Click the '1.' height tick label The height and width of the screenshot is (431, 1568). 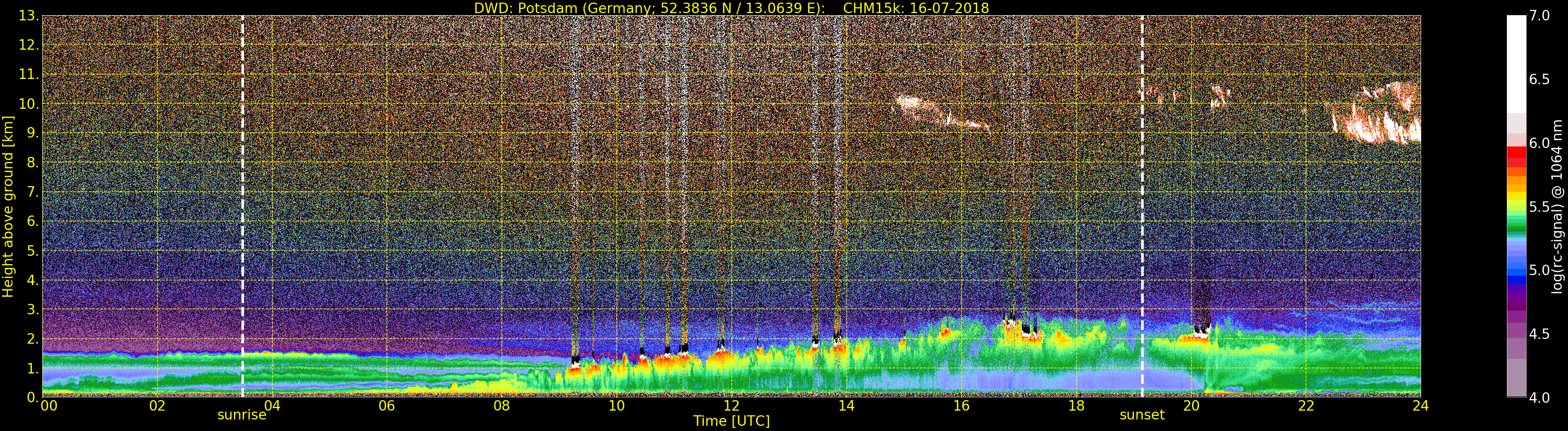[x=32, y=368]
